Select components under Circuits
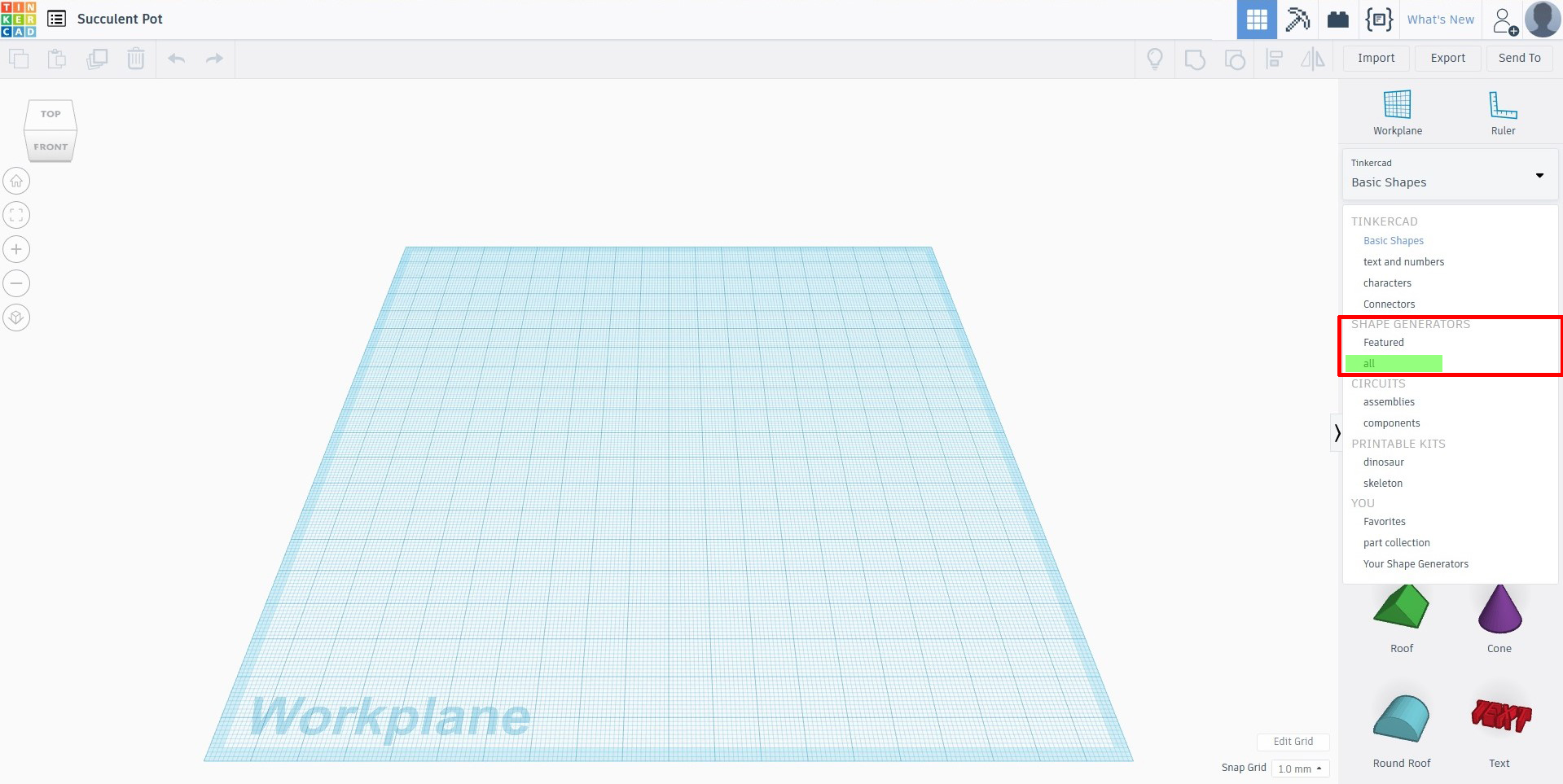 pyautogui.click(x=1391, y=423)
